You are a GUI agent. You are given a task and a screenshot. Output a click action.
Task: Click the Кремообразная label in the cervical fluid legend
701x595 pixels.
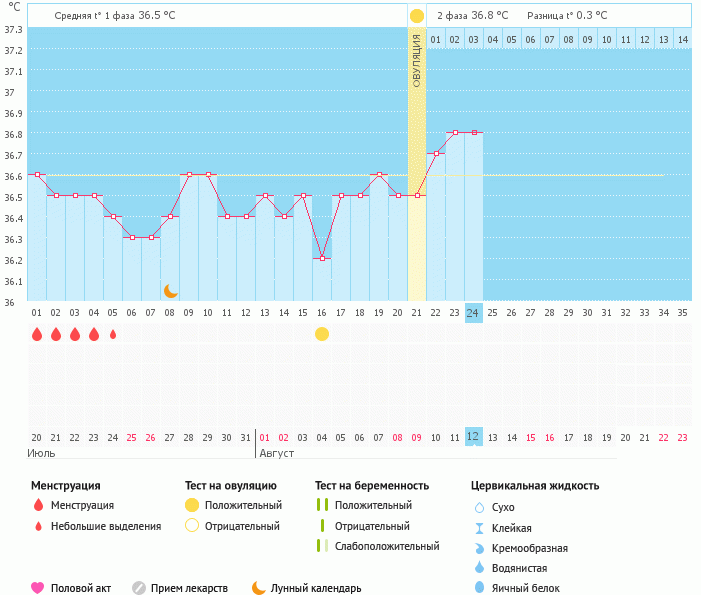pyautogui.click(x=534, y=548)
